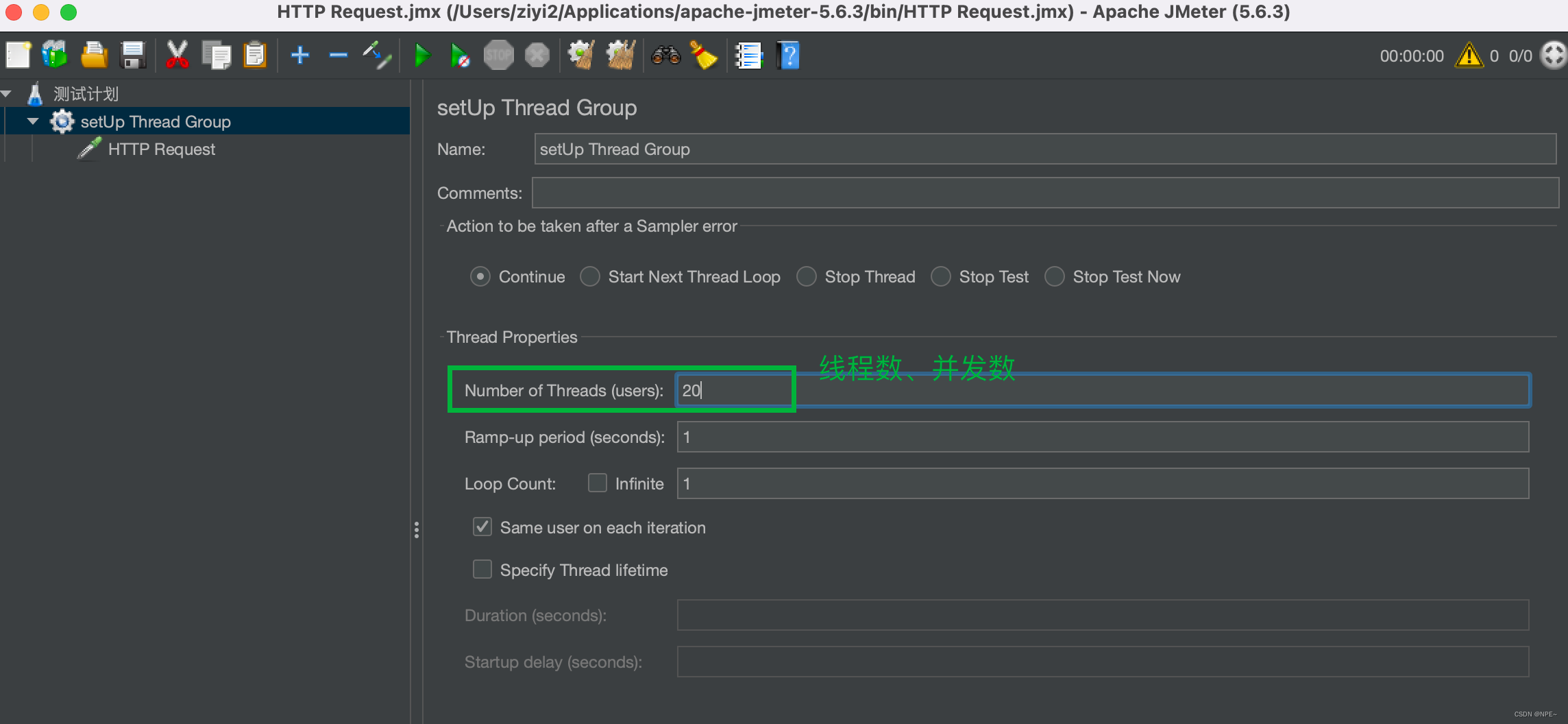Click the Name input field
1568x724 pixels.
[x=1045, y=149]
